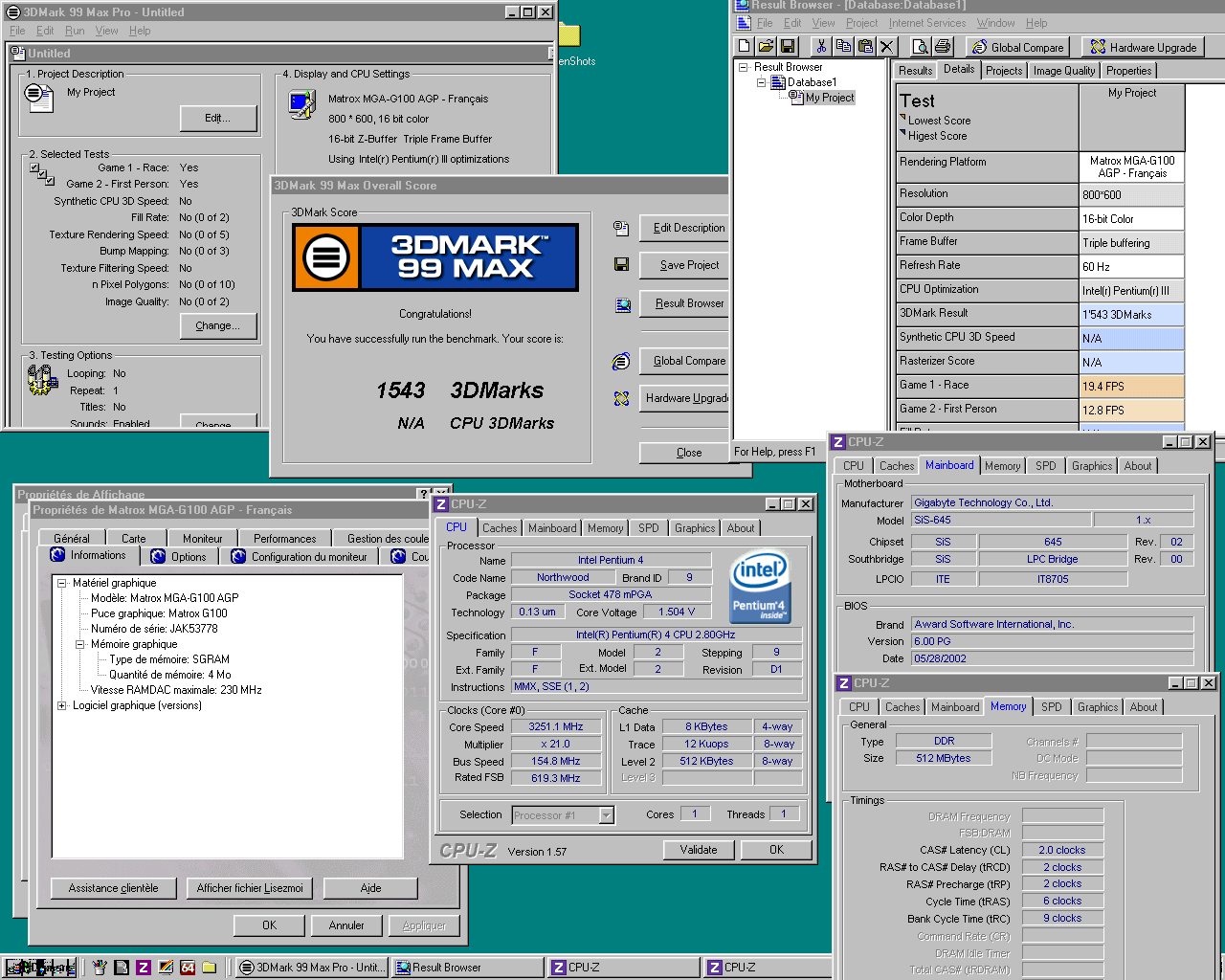Image resolution: width=1225 pixels, height=980 pixels.
Task: Open Print Preview in Result Browser toolbar
Action: (x=921, y=46)
